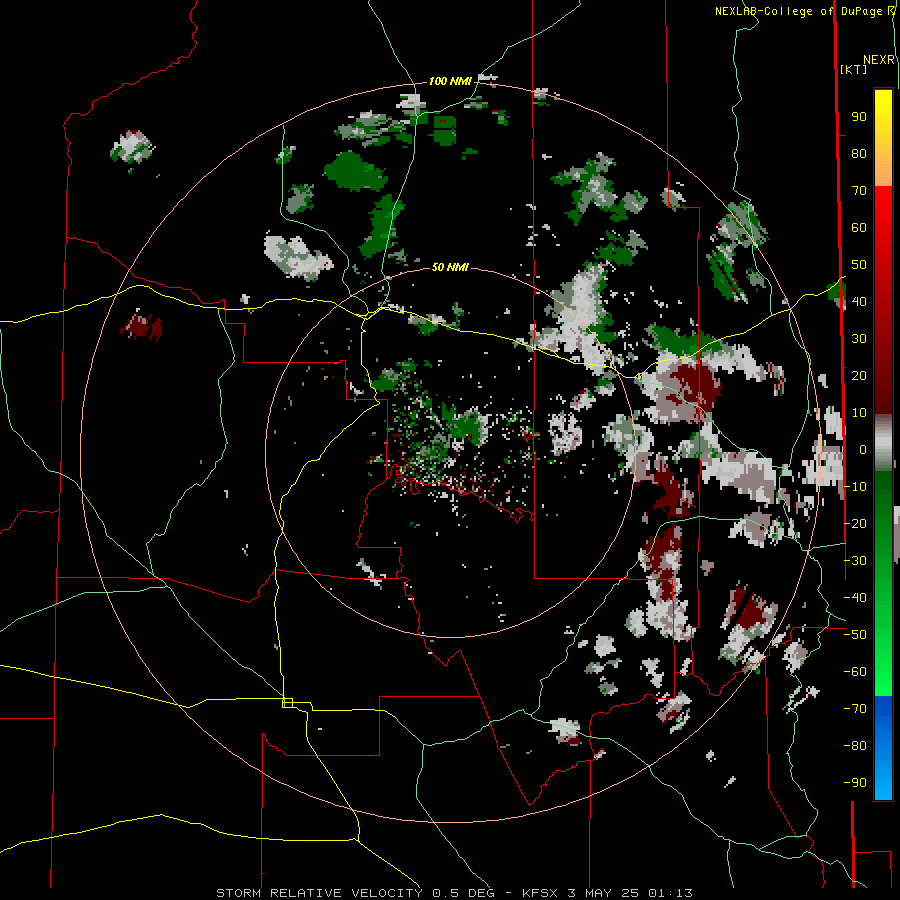Click the STORM RELATIVE VELOCITY product title

click(319, 893)
